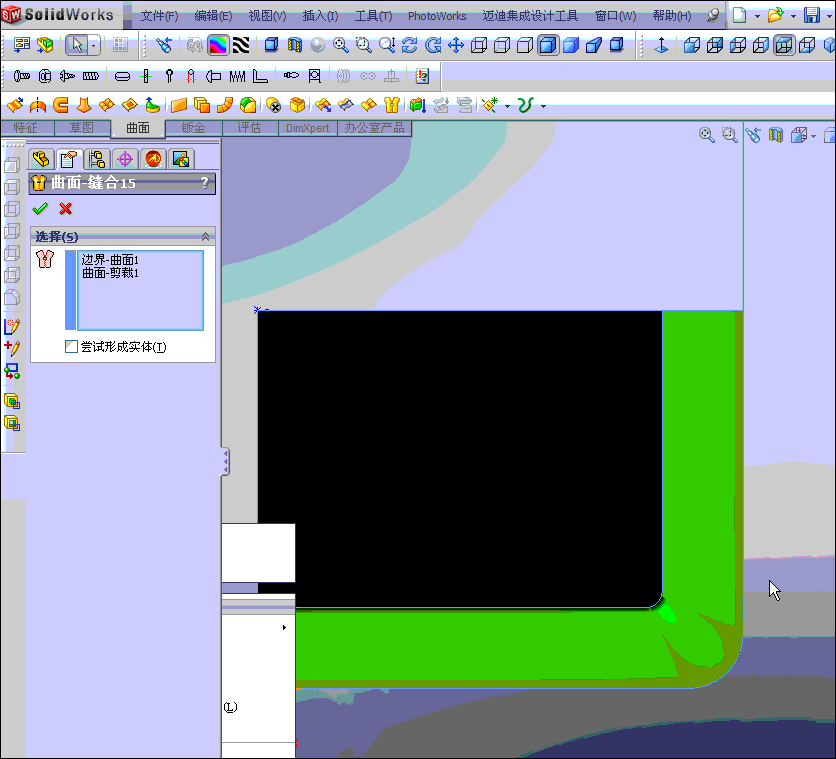
Task: Open the New document dropdown arrow
Action: click(x=757, y=16)
